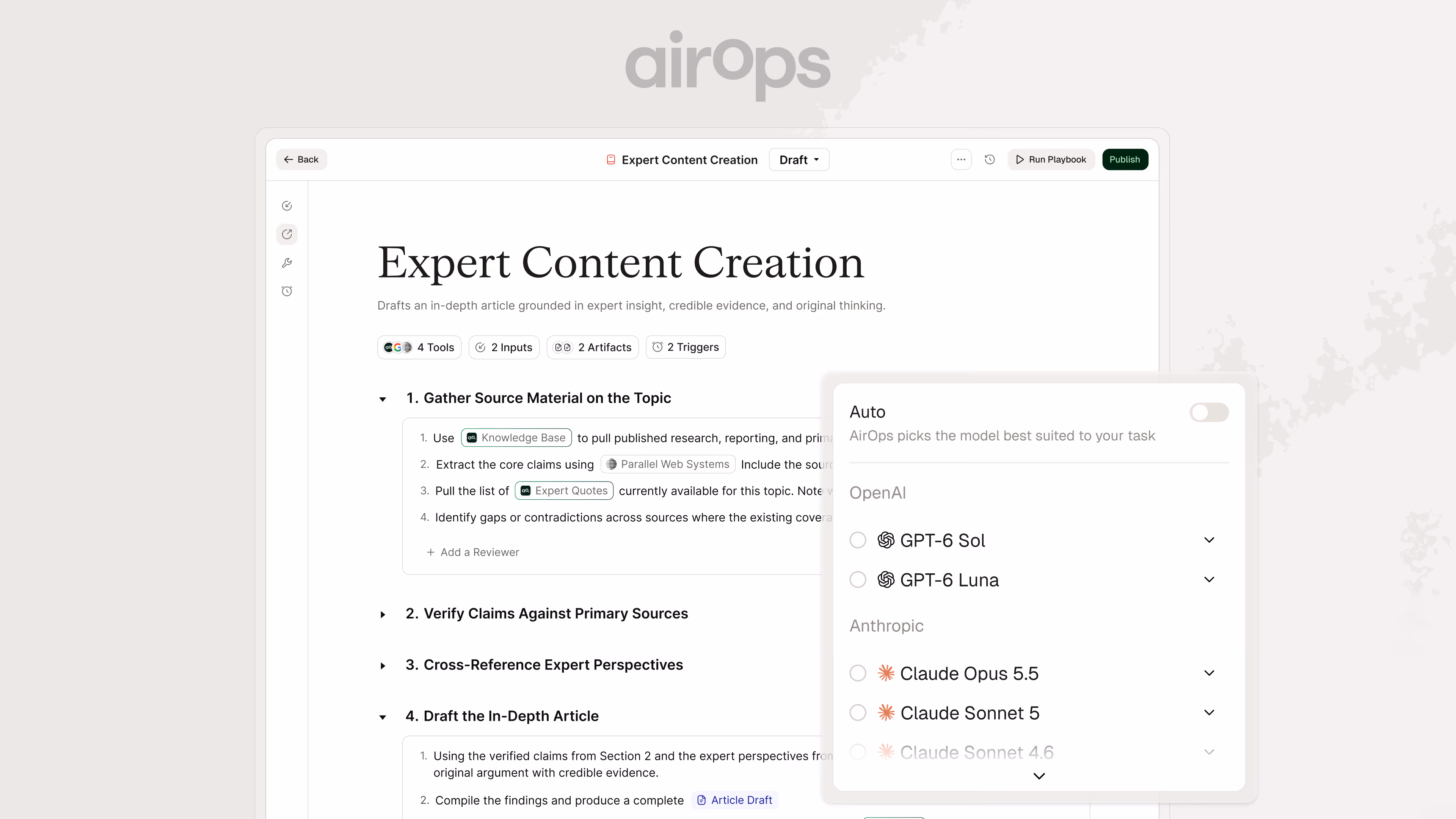Screen dimensions: 1456x819
Task: Expand step 2 Verify Claims Against Primary Sources
Action: tap(383, 614)
